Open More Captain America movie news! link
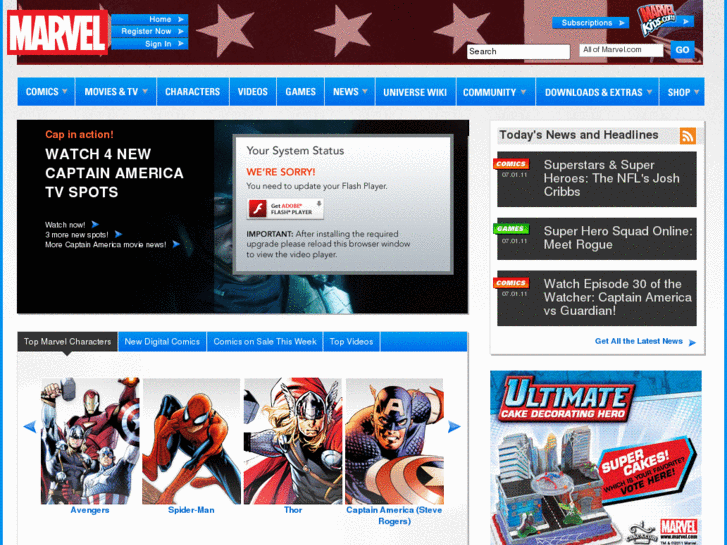Image resolution: width=727 pixels, height=545 pixels. point(106,244)
